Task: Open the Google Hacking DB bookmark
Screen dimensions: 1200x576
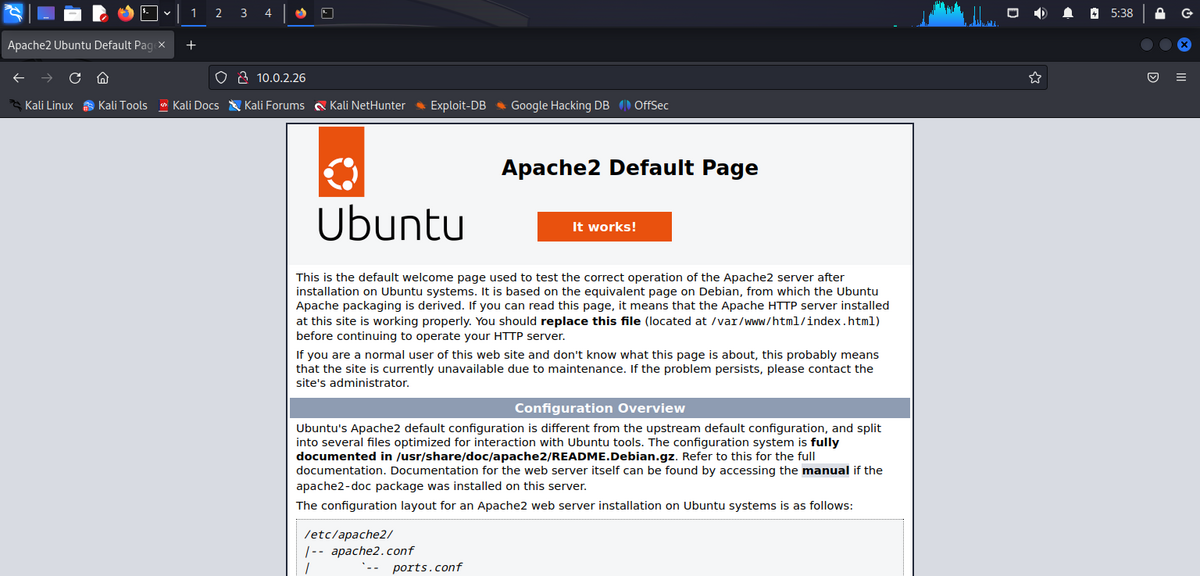Action: click(552, 105)
